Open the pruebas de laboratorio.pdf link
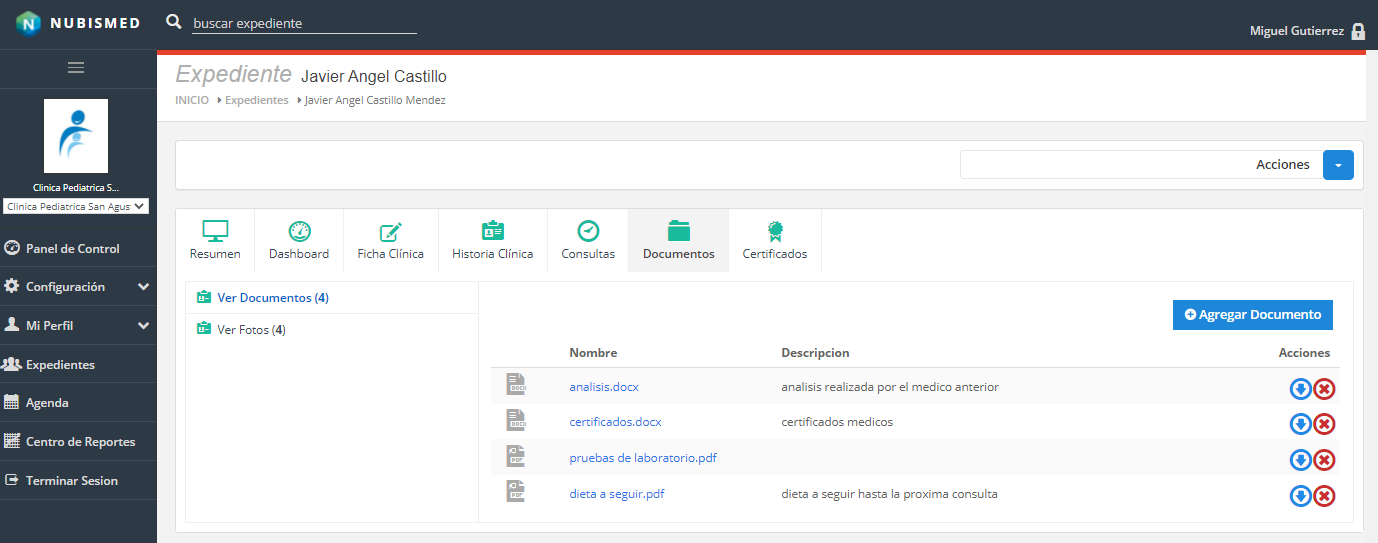Image resolution: width=1378 pixels, height=543 pixels. pyautogui.click(x=643, y=458)
